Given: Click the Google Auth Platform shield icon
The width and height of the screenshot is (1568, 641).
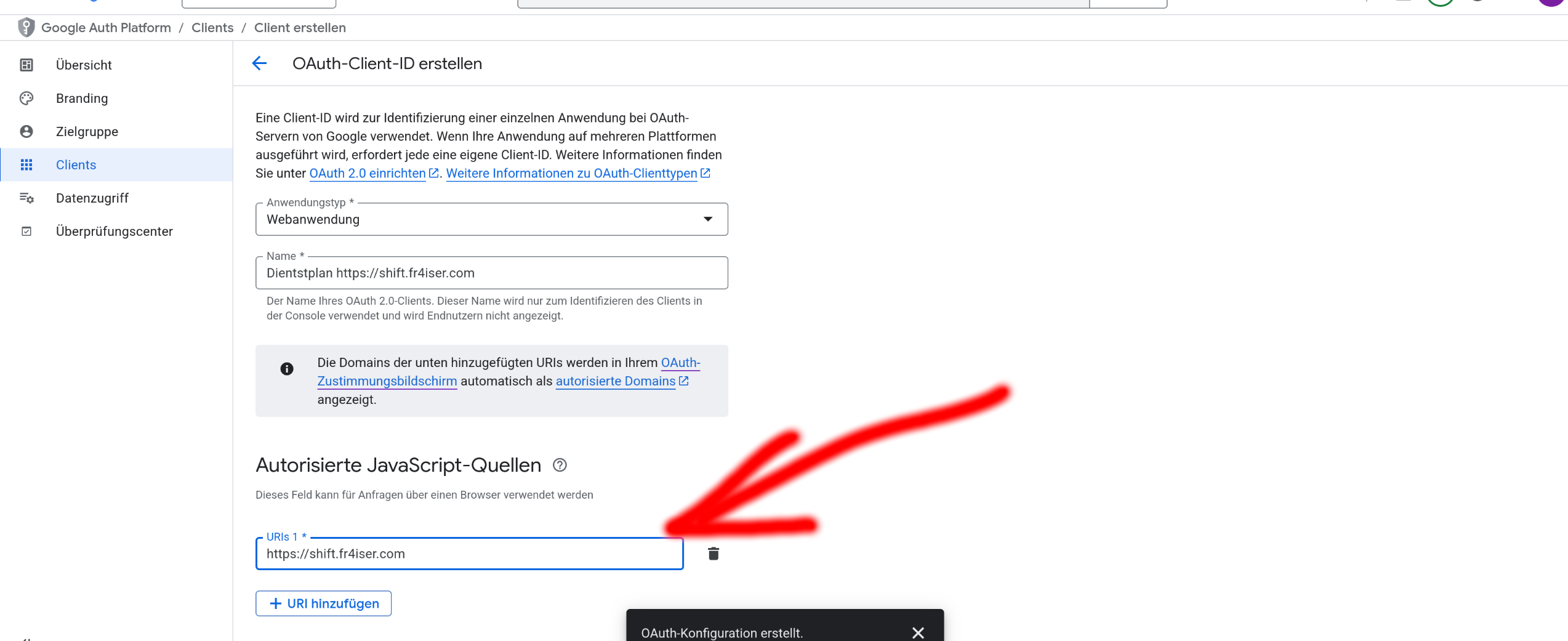Looking at the screenshot, I should click(26, 27).
